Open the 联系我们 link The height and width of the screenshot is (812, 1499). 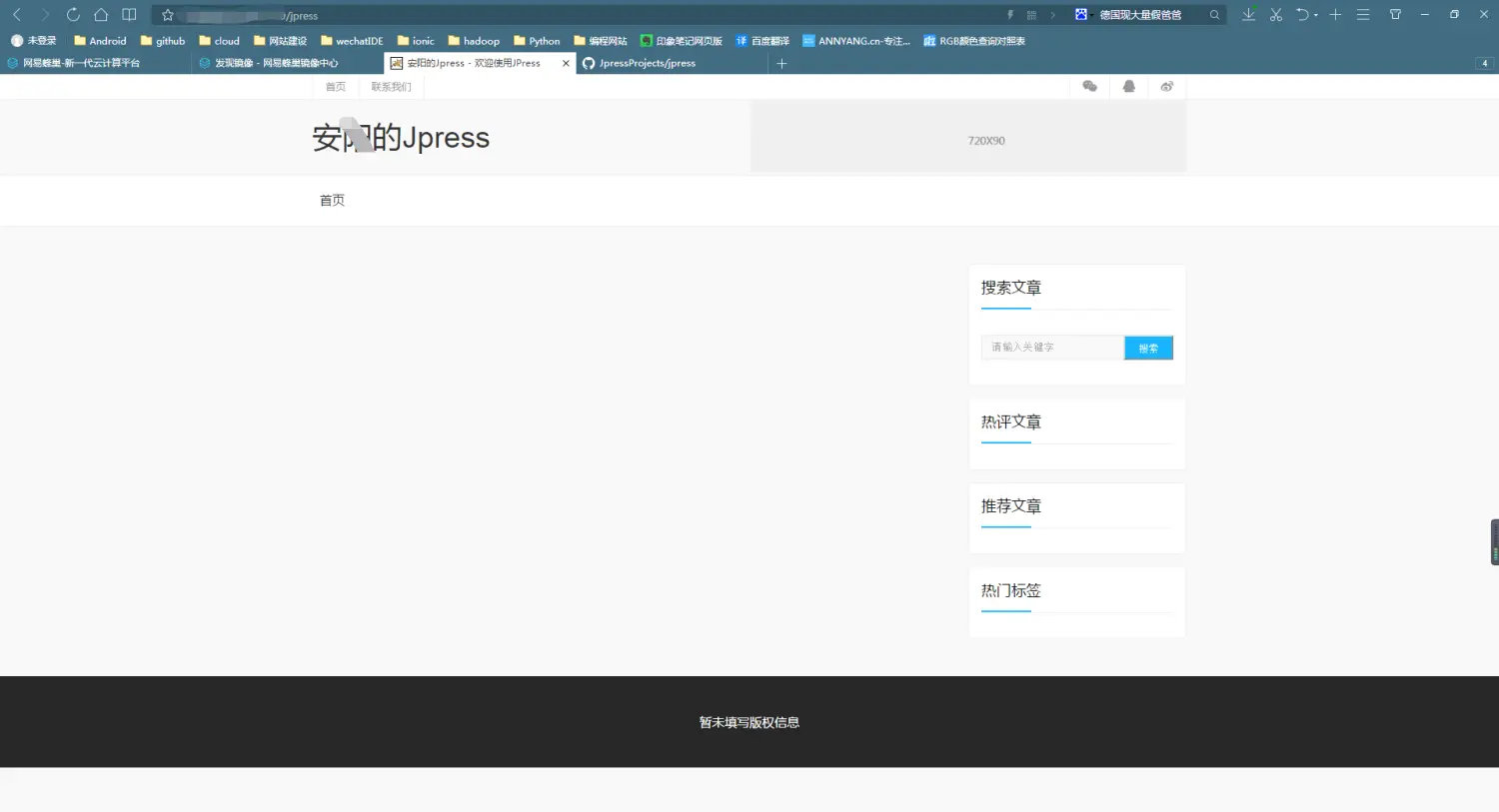click(391, 87)
